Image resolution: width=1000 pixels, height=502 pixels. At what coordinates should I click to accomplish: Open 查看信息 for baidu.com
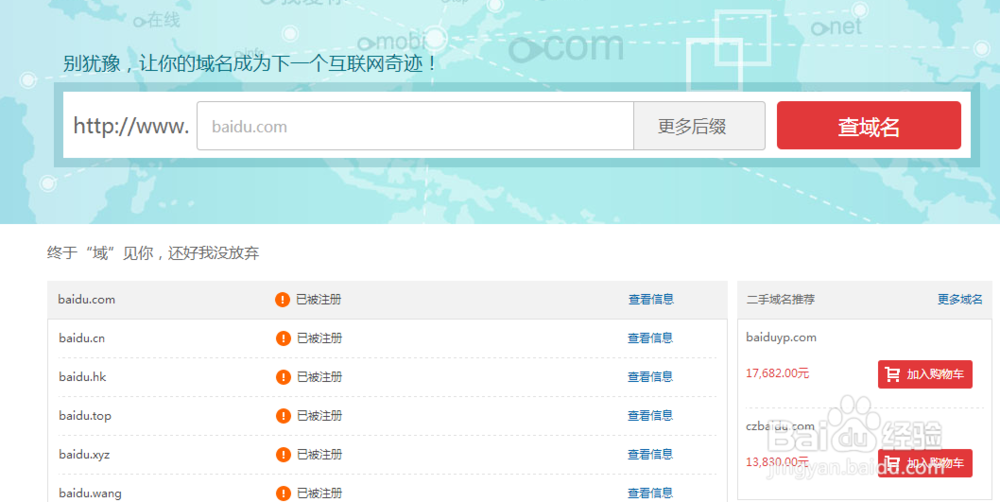click(651, 299)
